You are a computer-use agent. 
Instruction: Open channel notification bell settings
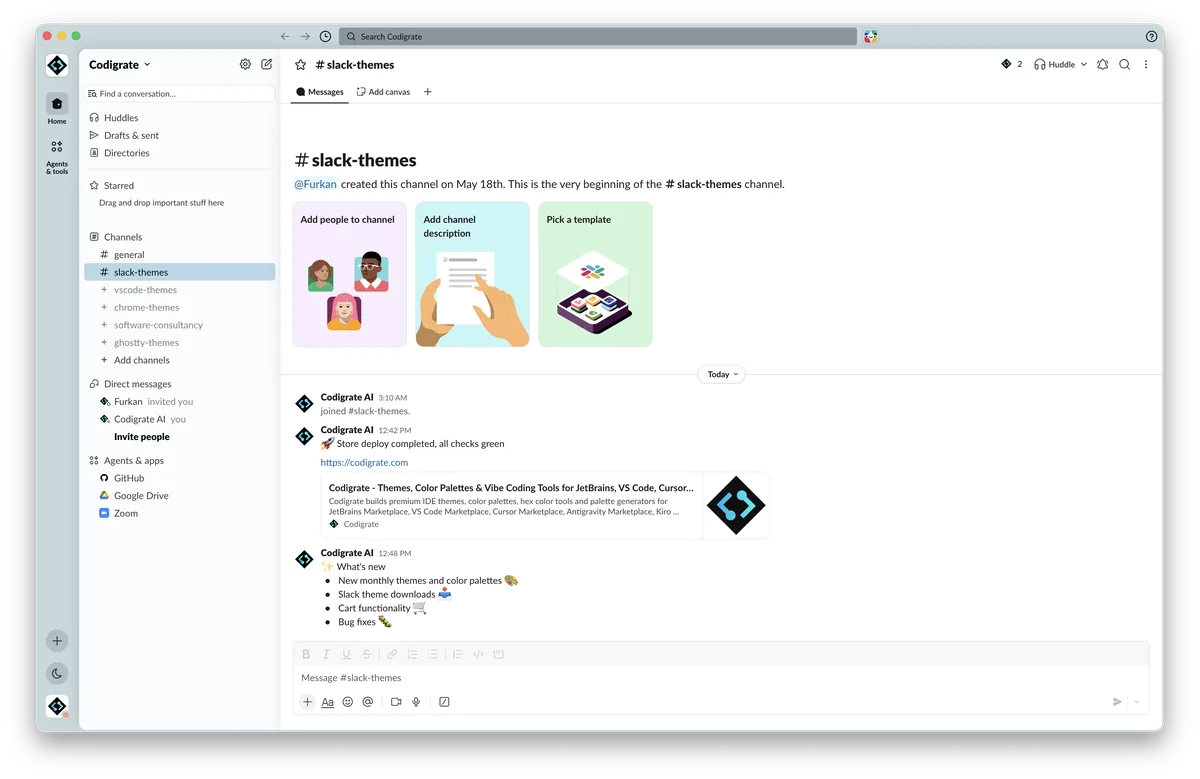(x=1102, y=64)
